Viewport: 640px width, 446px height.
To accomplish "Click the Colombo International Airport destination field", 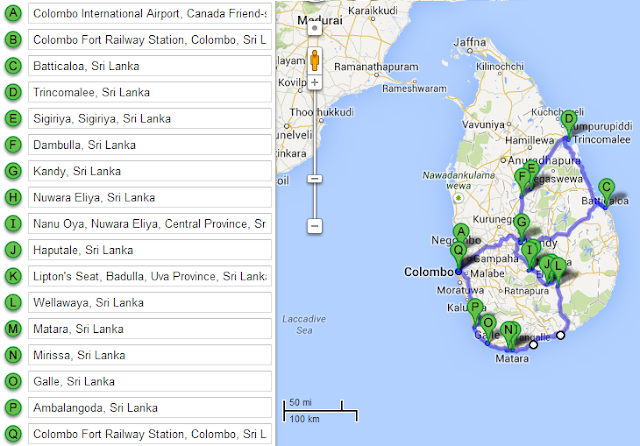I will (150, 13).
